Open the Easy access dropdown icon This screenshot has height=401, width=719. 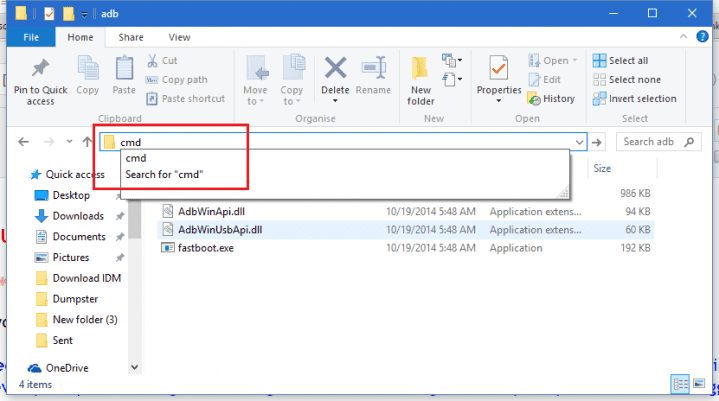452,80
